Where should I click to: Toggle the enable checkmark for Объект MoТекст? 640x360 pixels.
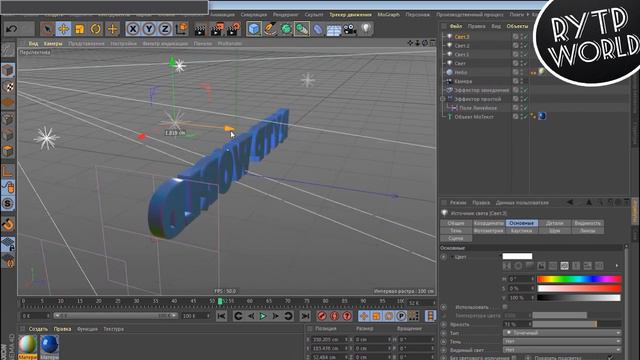[x=525, y=117]
